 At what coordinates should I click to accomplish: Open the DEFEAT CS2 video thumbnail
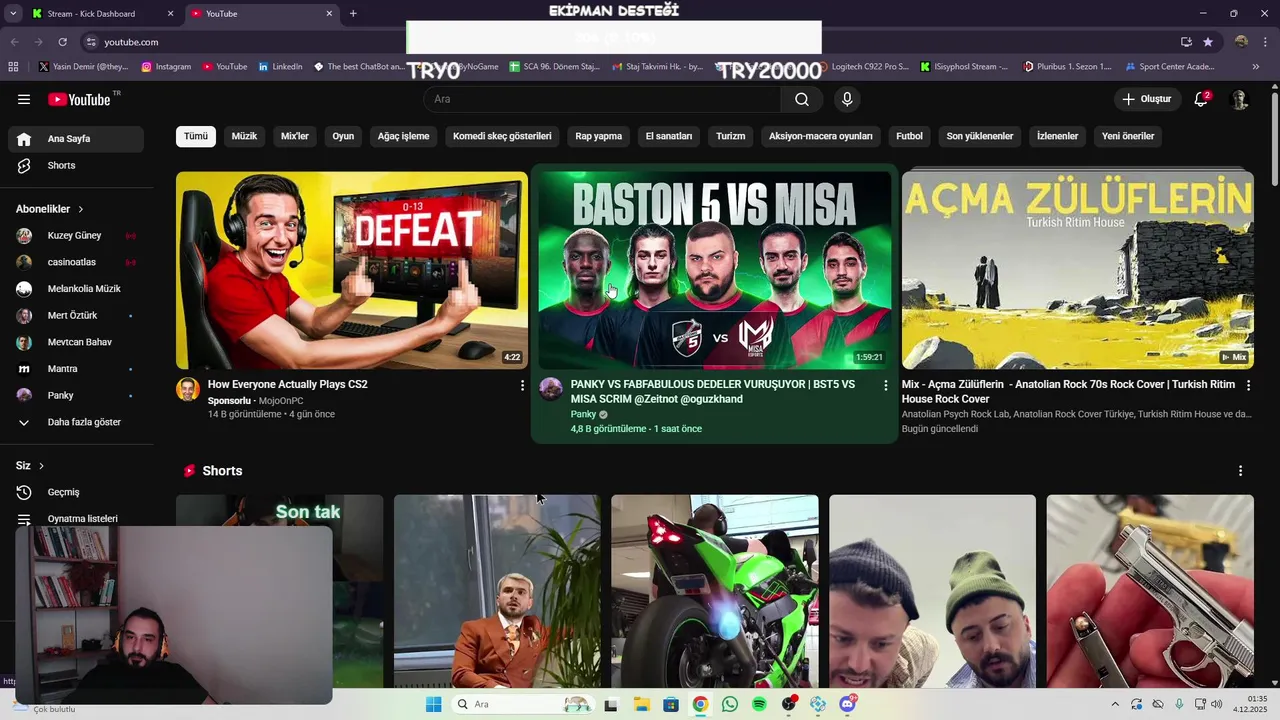click(352, 270)
